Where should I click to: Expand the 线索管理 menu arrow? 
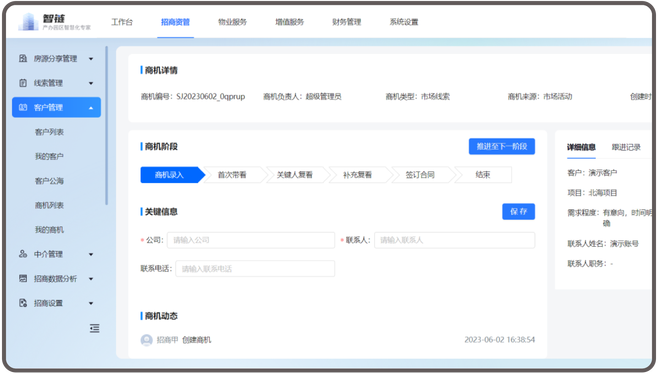[x=91, y=83]
